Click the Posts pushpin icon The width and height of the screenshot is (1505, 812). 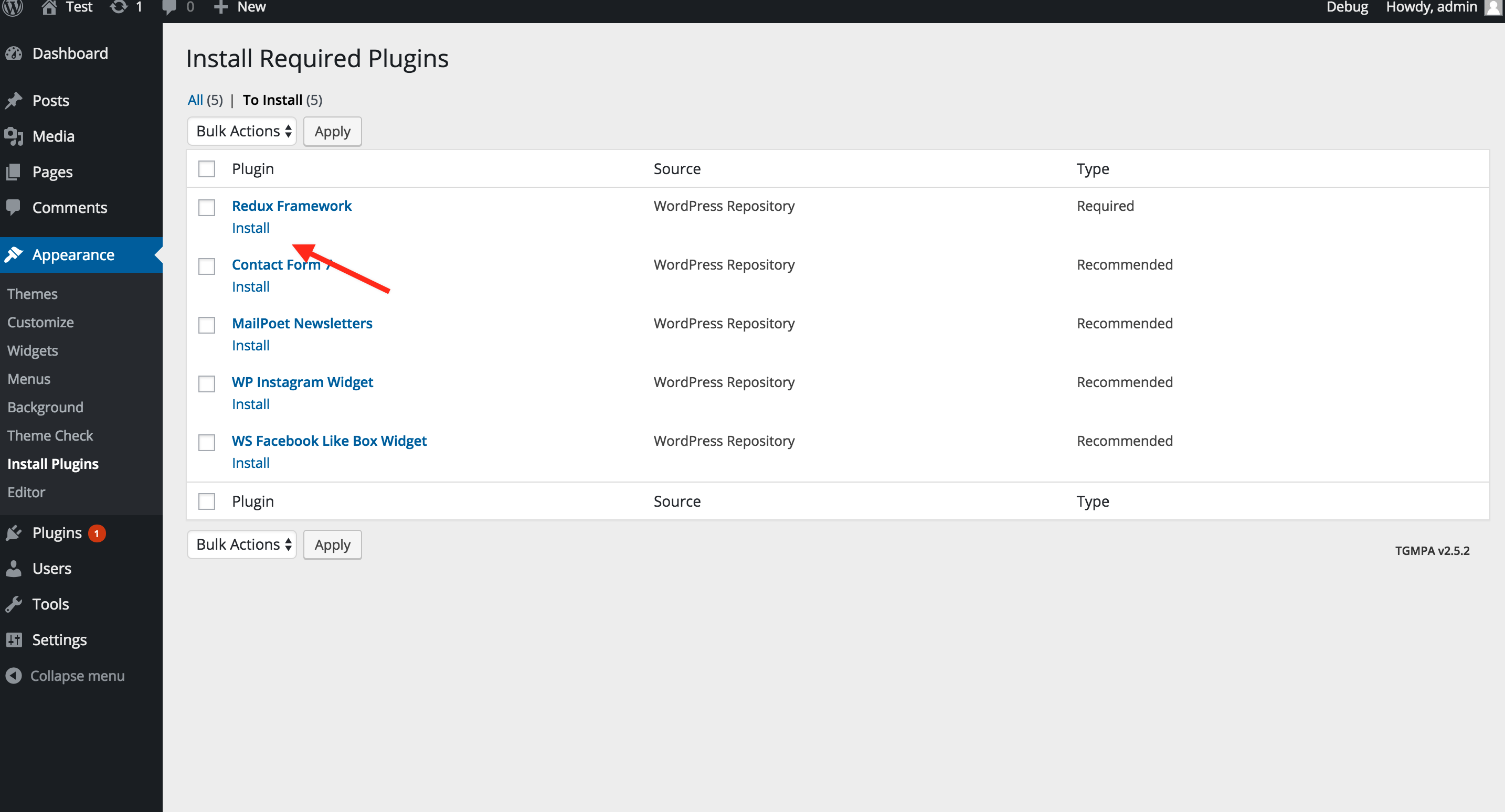pyautogui.click(x=14, y=101)
